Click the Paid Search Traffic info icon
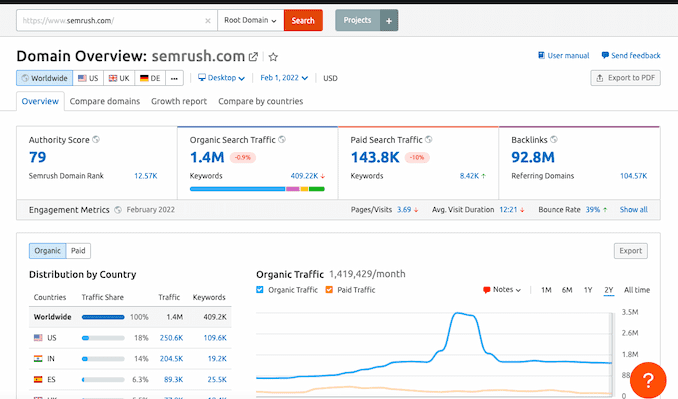Screen dimensions: 678x399 point(429,139)
